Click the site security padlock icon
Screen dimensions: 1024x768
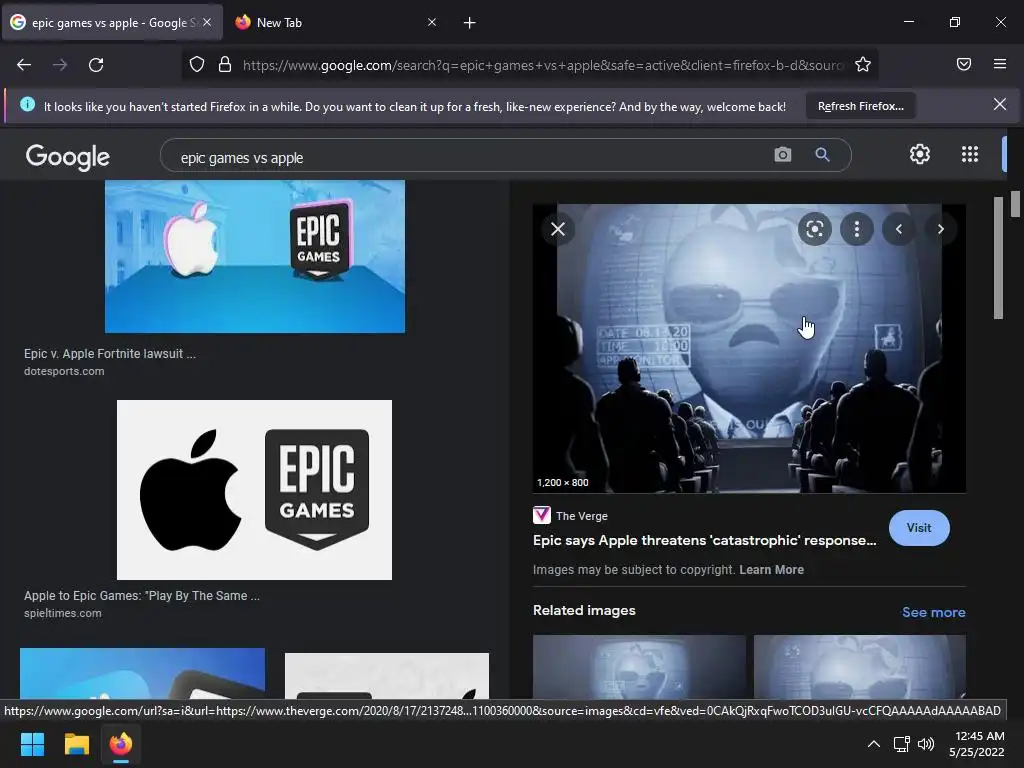tap(225, 64)
